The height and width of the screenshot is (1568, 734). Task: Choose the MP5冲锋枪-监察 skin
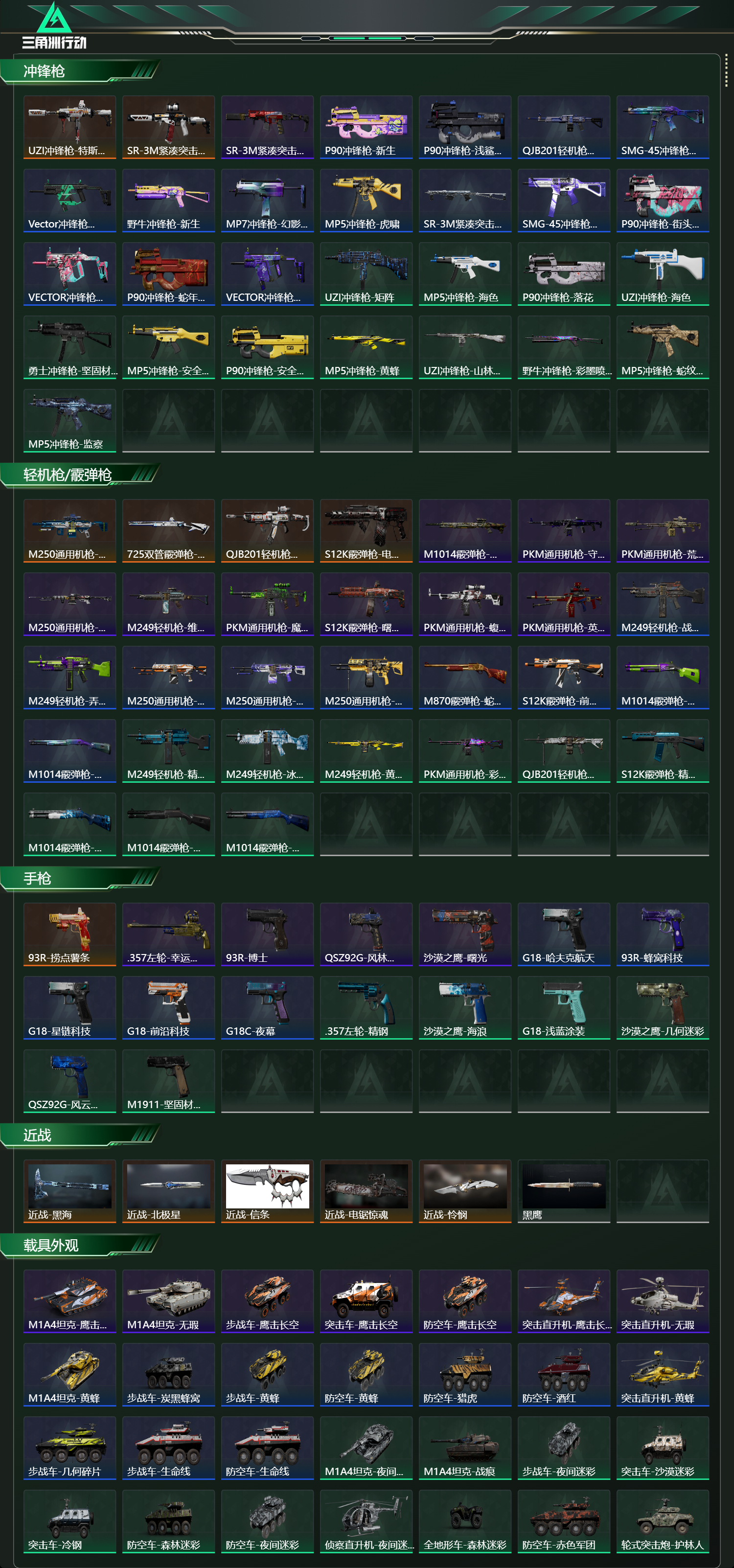(x=70, y=421)
